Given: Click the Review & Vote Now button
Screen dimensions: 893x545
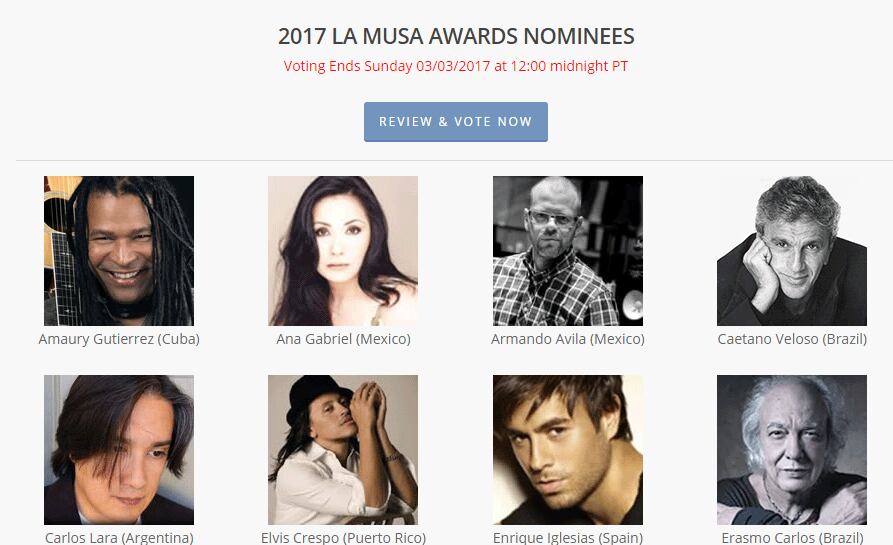Looking at the screenshot, I should pyautogui.click(x=456, y=122).
